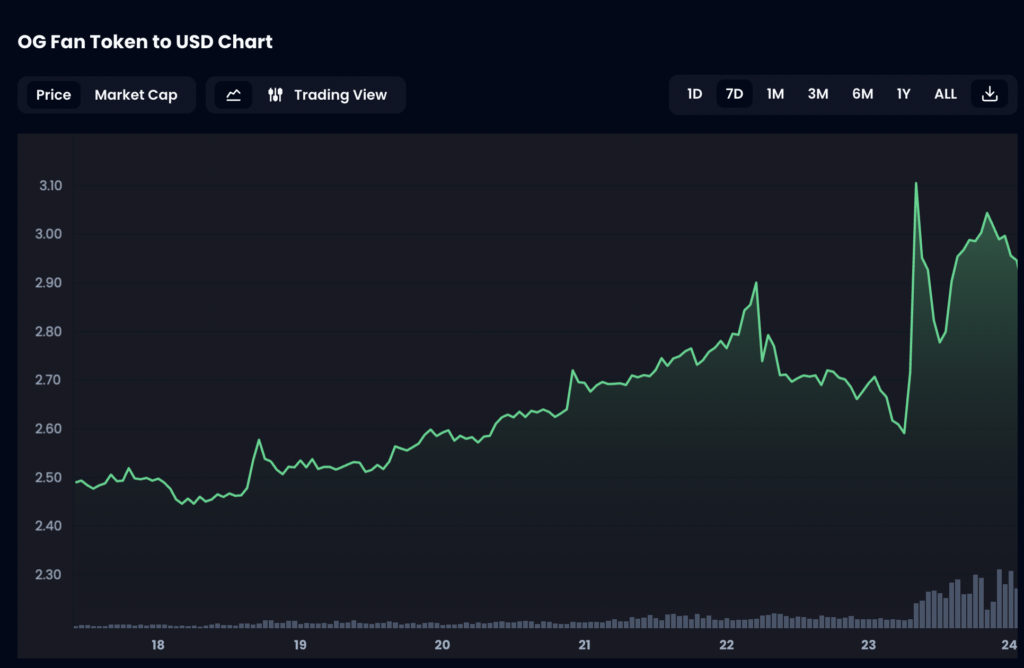
Task: Click the OG Fan Token to USD Chart title
Action: [x=145, y=42]
